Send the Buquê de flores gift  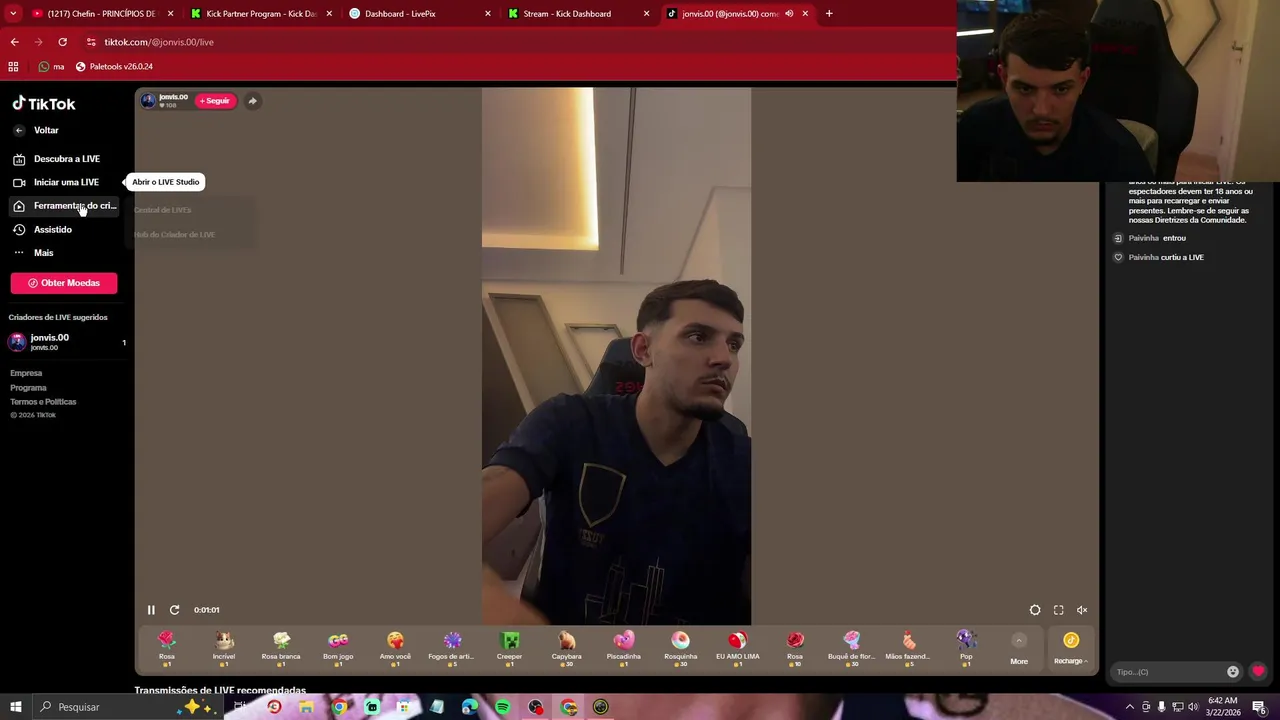(852, 649)
